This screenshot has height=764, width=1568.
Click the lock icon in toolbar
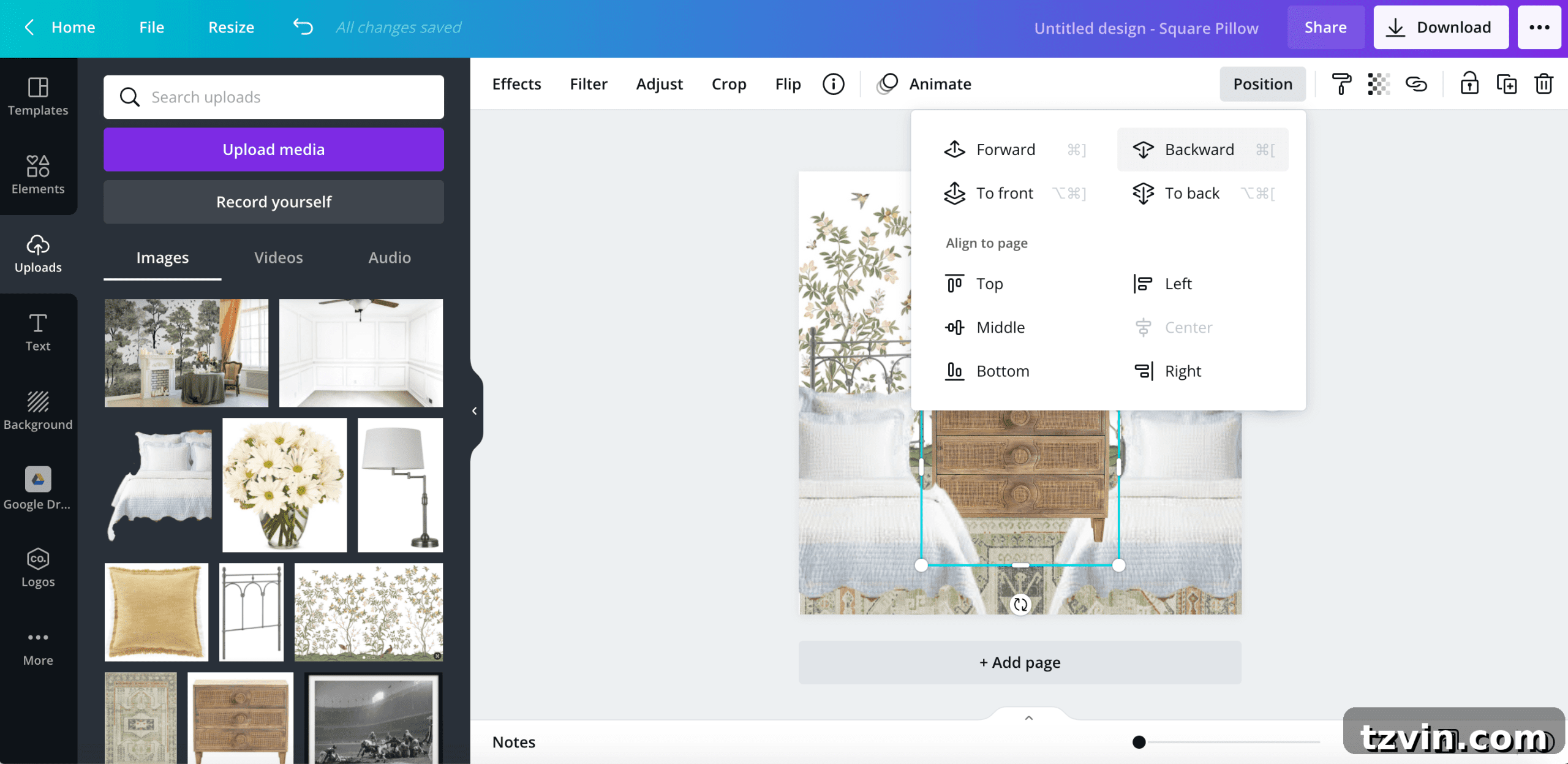click(x=1469, y=84)
